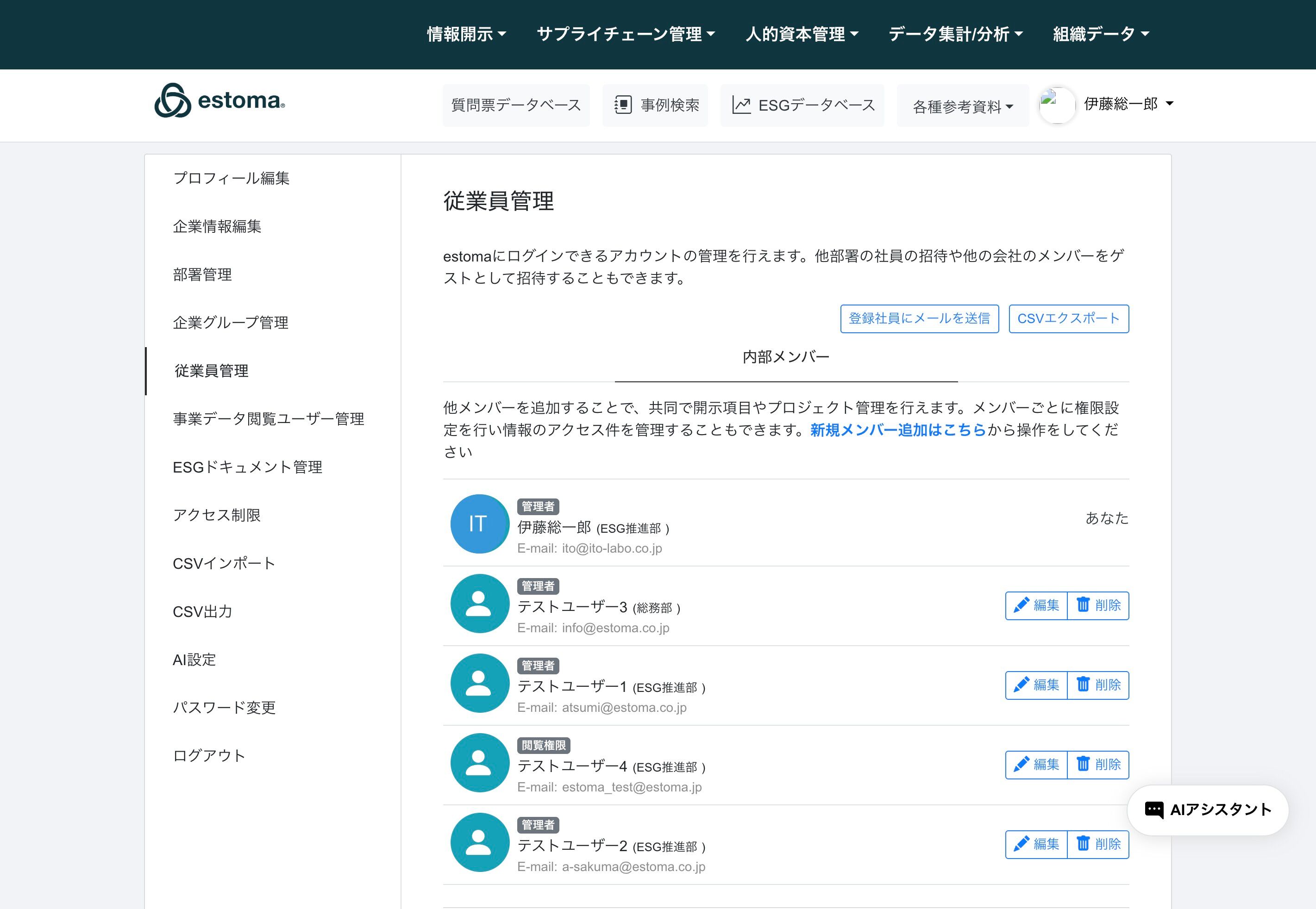Click the trash 削除 icon for テストユーザー1
Screen dimensions: 1316x909
tap(1083, 685)
